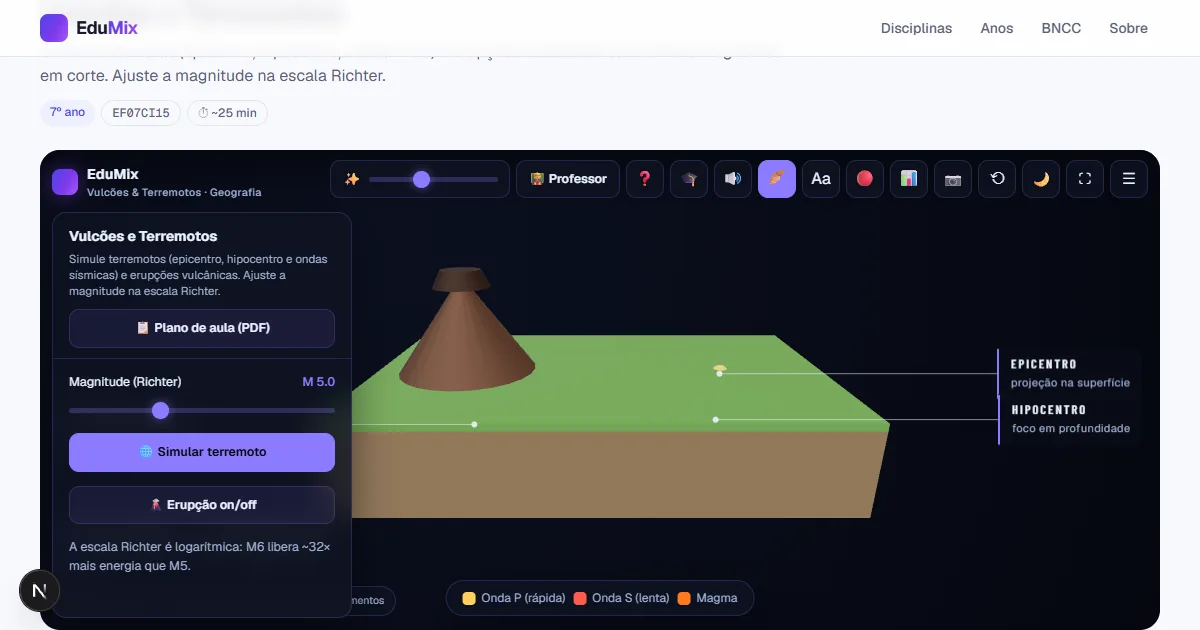Open the hamburger menu in the toolbar
Screen dimensions: 1200x630
click(1129, 179)
